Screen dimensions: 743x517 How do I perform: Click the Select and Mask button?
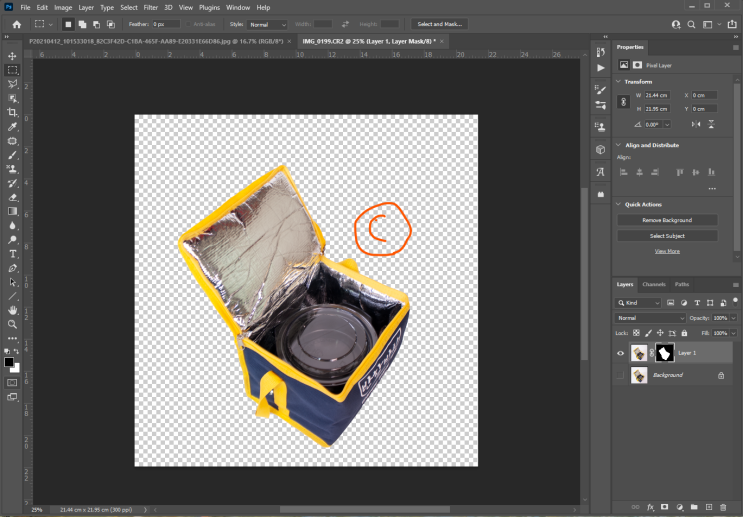(440, 24)
